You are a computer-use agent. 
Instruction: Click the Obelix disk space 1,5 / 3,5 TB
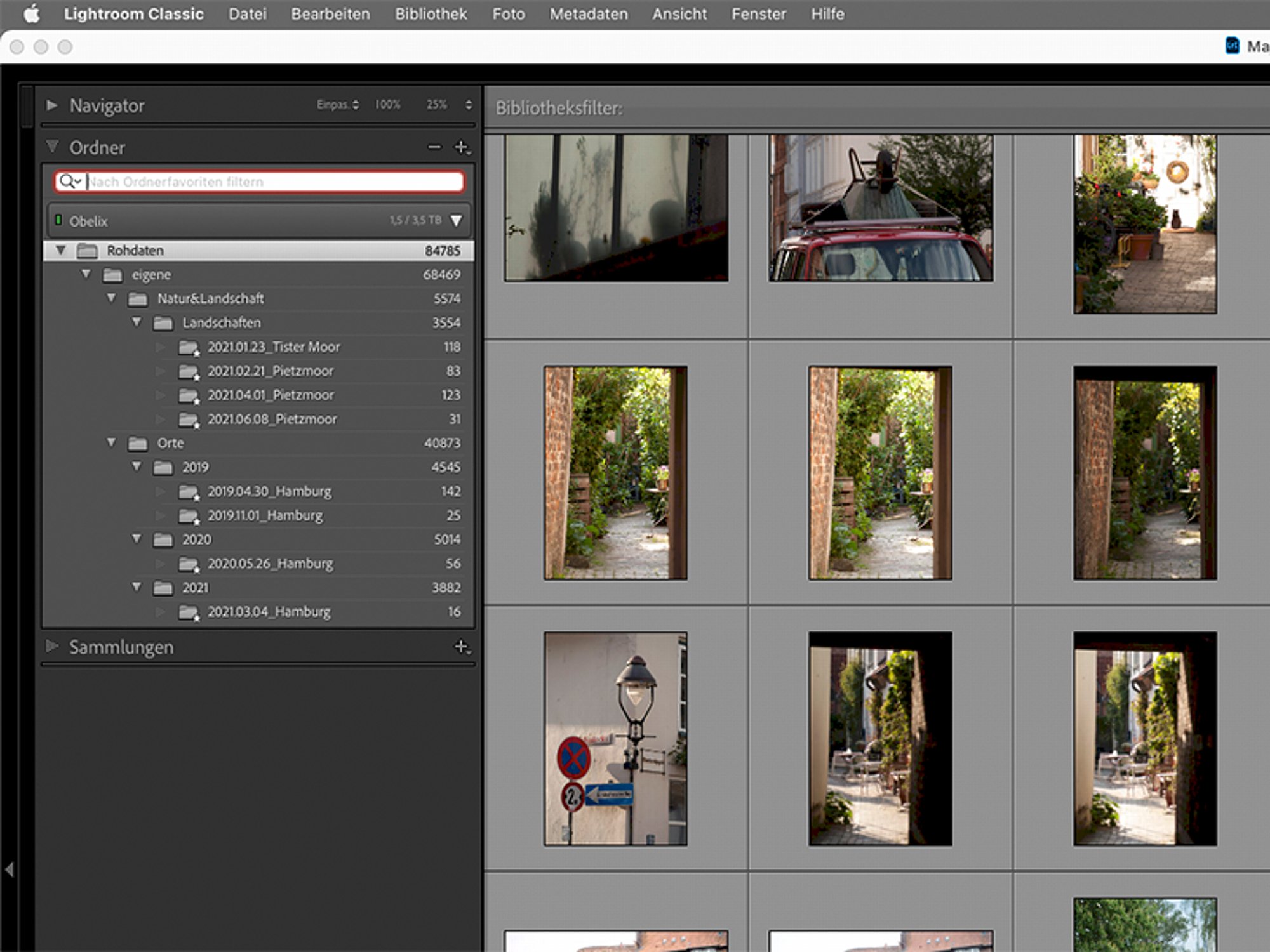coord(415,220)
